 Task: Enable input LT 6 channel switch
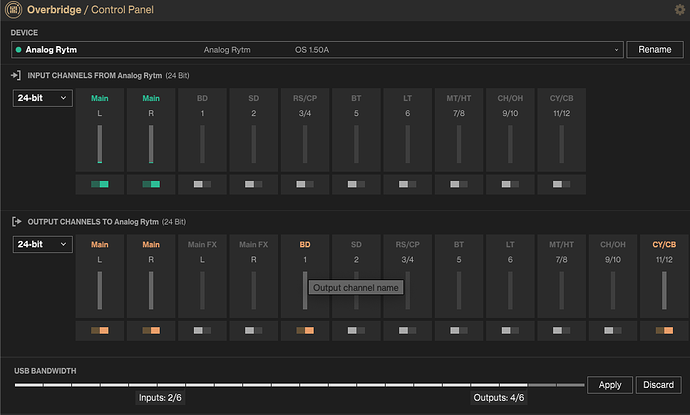tap(407, 184)
